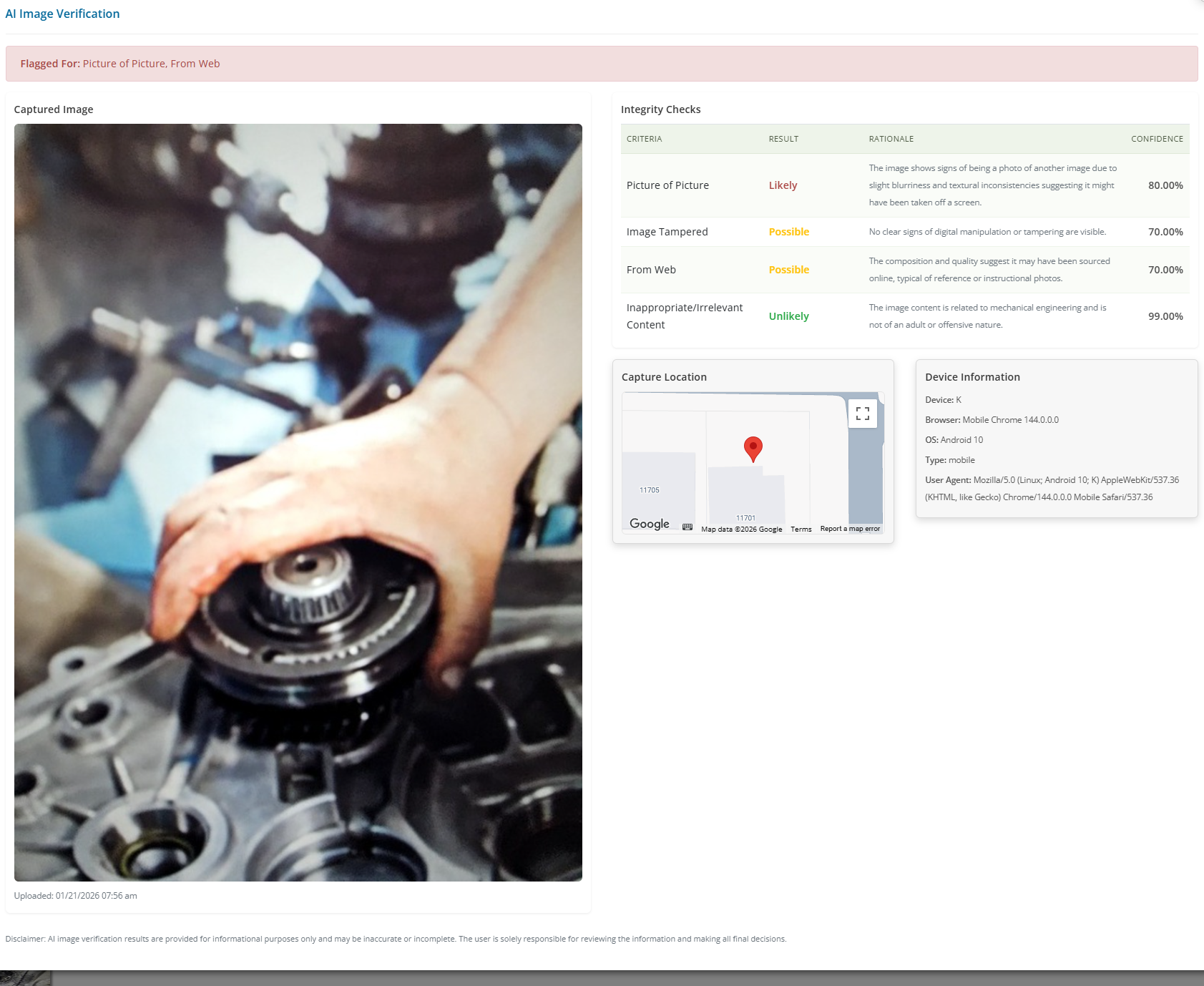Viewport: 1204px width, 986px height.
Task: Click the Map data ©2026 Google text
Action: 742,529
